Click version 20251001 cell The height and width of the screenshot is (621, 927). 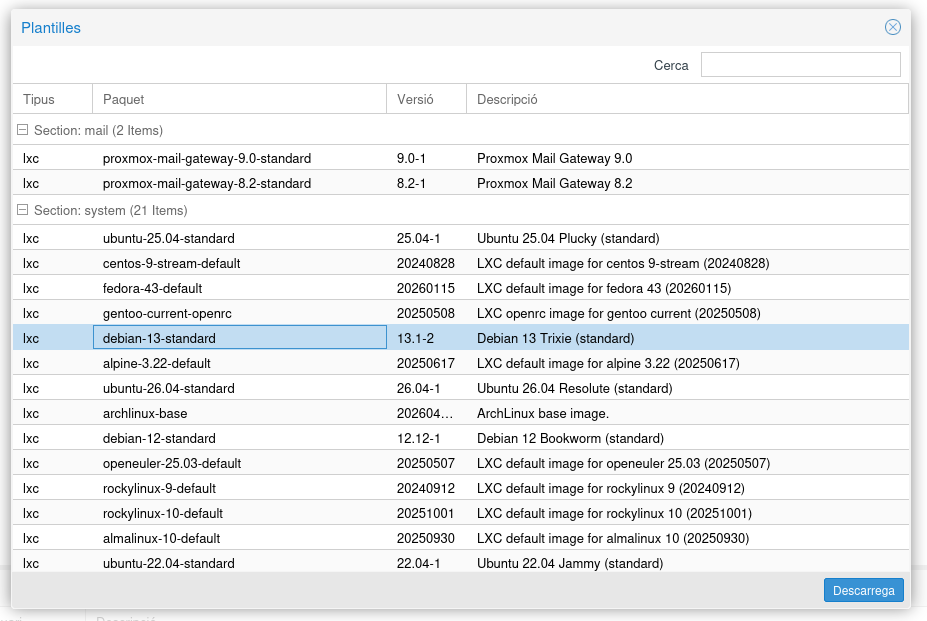pos(426,513)
